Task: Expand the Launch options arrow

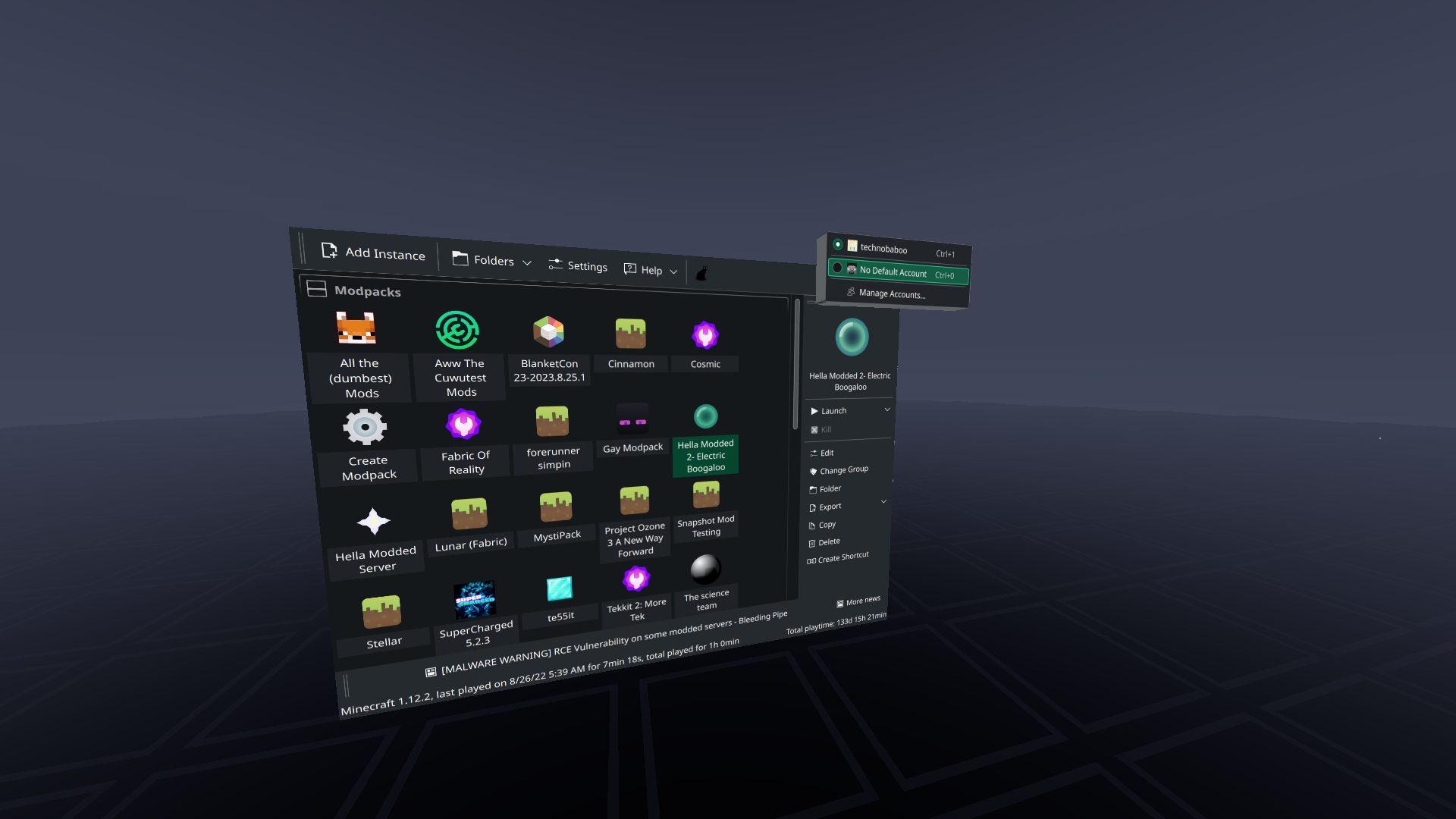Action: 887,409
